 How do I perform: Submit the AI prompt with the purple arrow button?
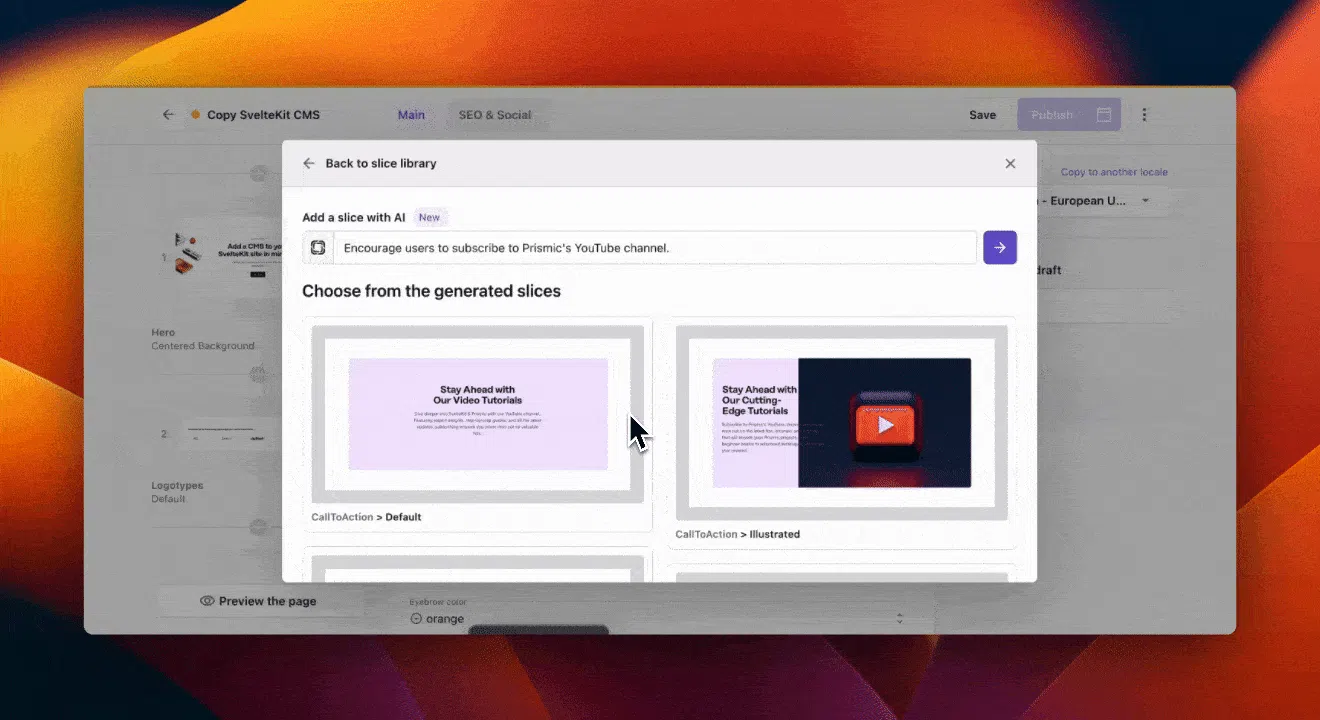coord(999,247)
